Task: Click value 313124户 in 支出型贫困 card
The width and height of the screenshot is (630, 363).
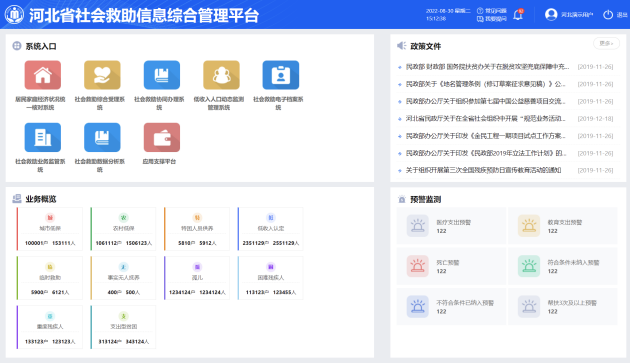Action: (110, 342)
